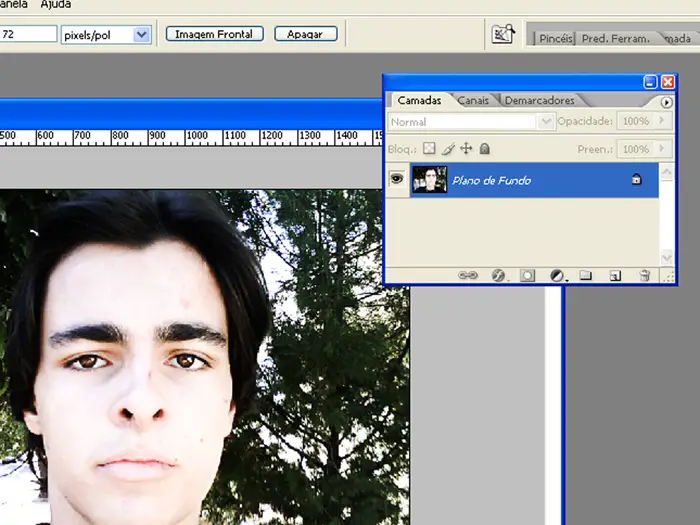Click the Apagar button
The width and height of the screenshot is (700, 525).
(x=305, y=34)
